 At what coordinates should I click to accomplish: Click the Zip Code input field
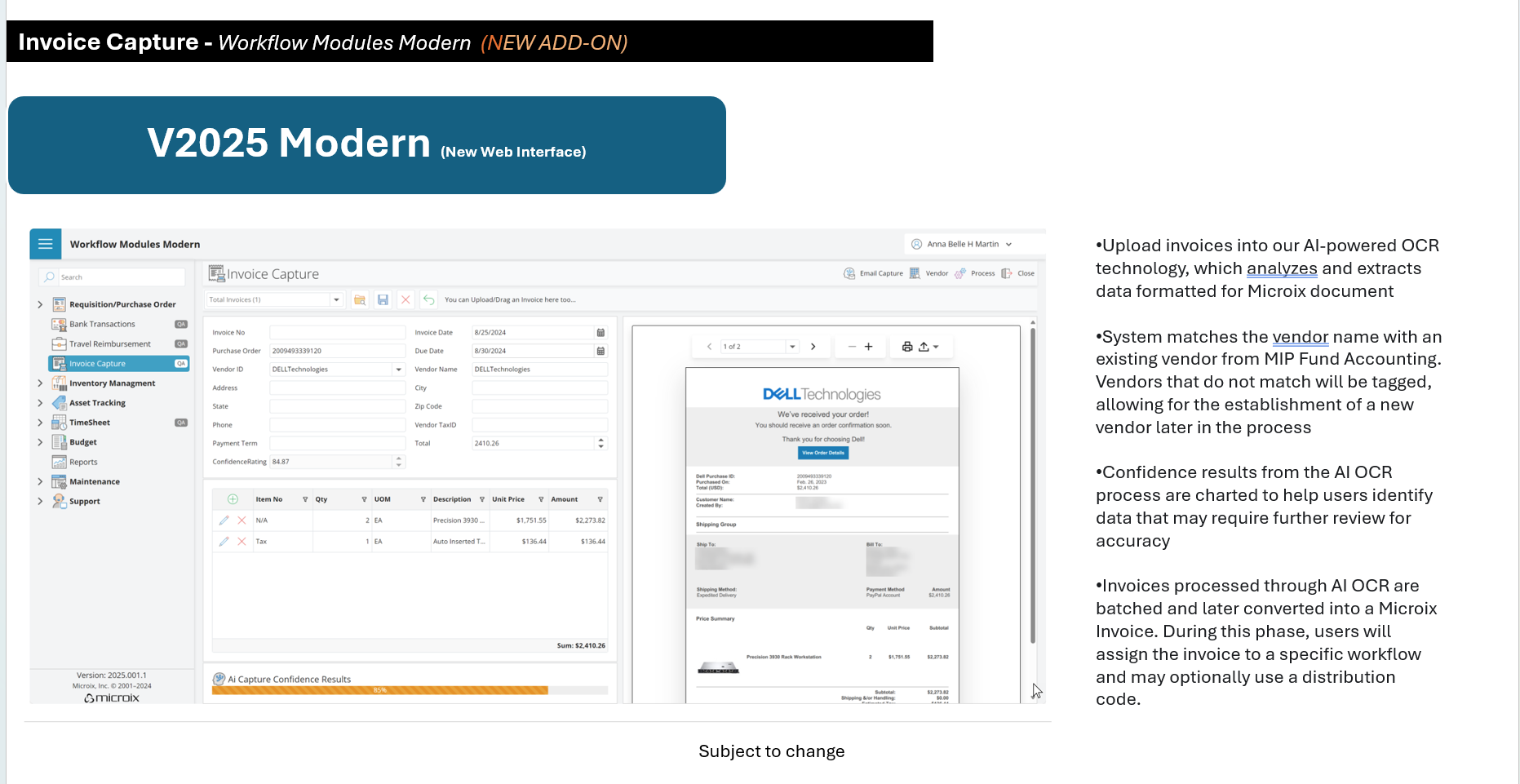[x=539, y=406]
